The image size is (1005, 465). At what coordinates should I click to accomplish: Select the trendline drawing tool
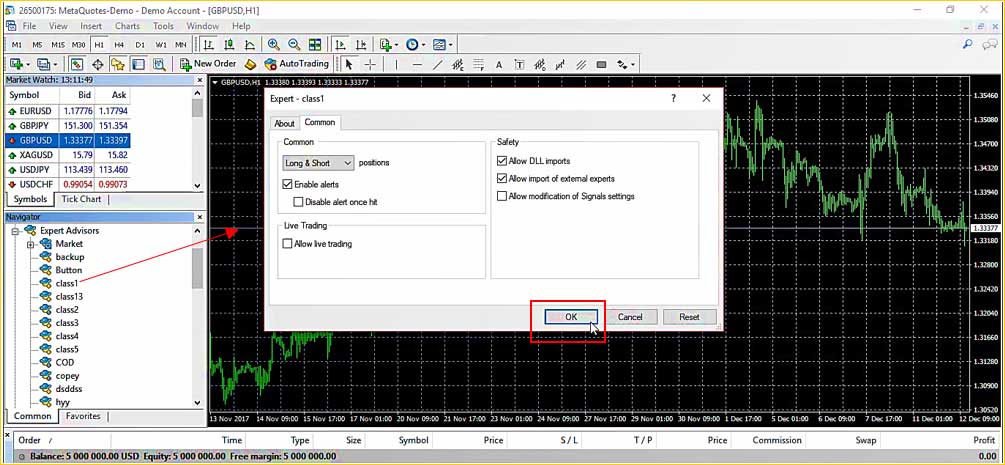point(438,64)
